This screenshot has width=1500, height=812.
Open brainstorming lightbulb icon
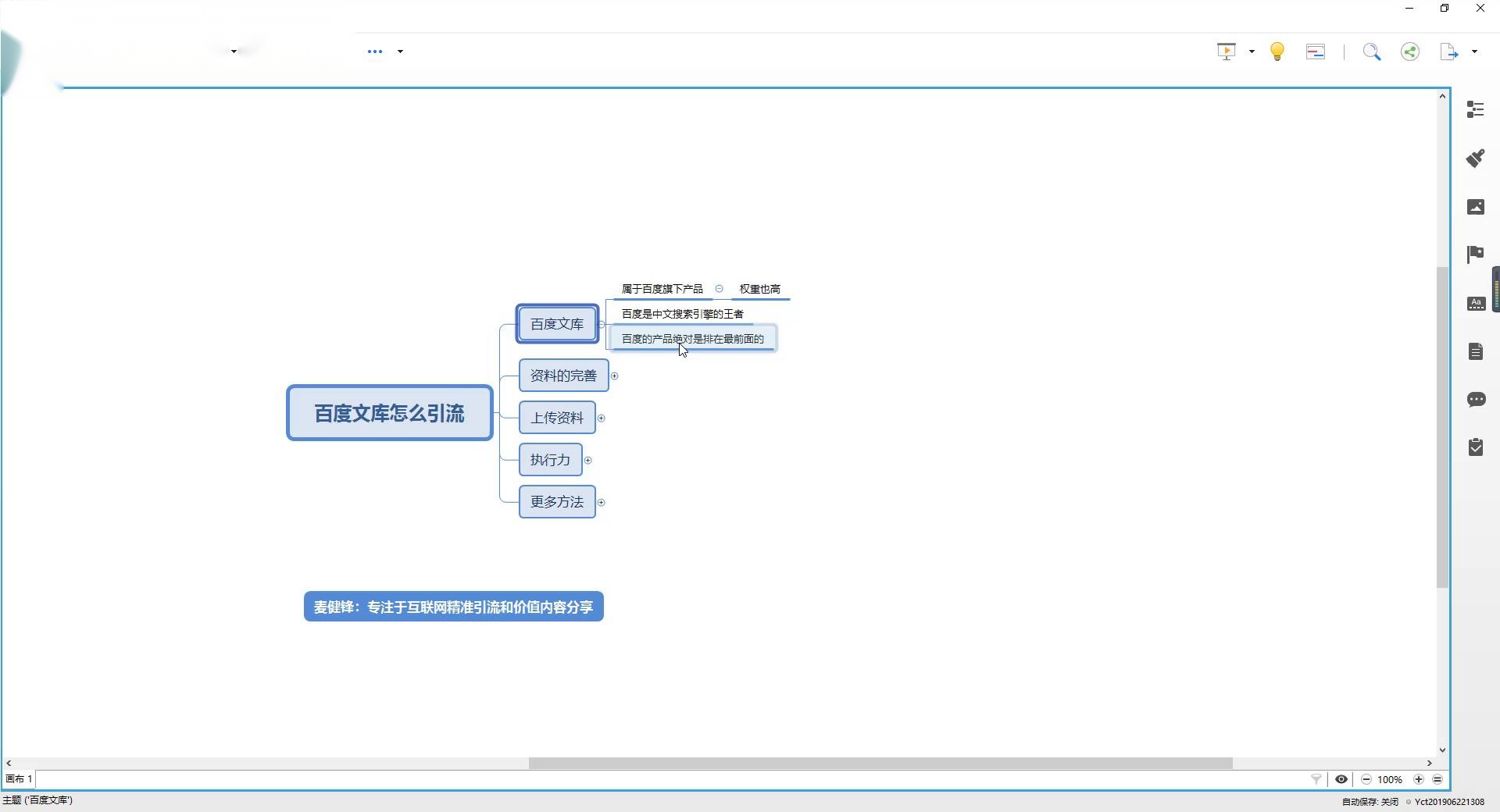pos(1277,52)
